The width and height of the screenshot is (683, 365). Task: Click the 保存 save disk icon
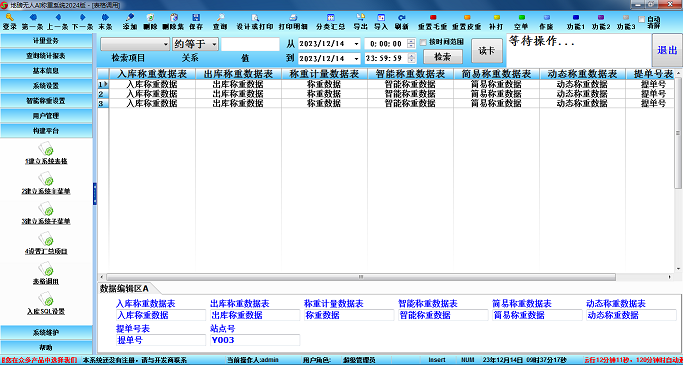click(196, 17)
